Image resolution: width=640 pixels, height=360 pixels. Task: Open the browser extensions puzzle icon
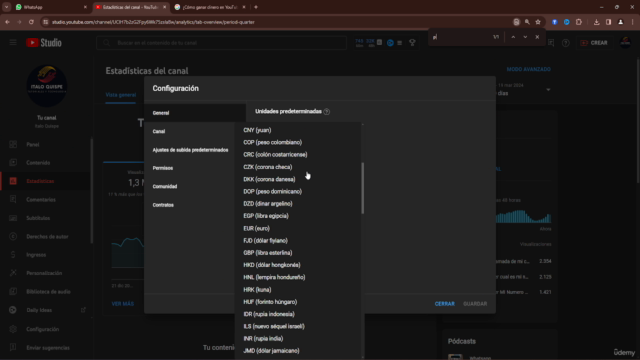point(579,22)
